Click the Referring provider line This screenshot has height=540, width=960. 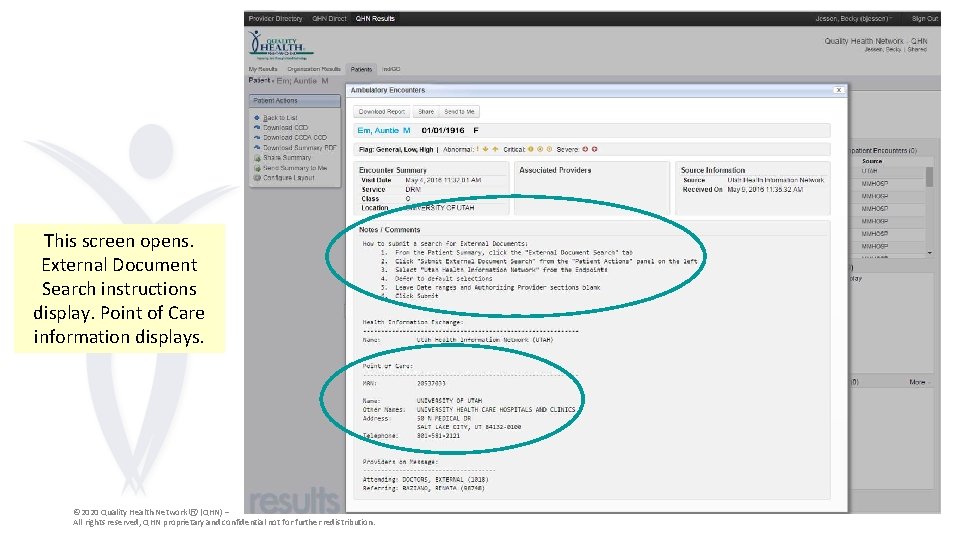click(423, 489)
